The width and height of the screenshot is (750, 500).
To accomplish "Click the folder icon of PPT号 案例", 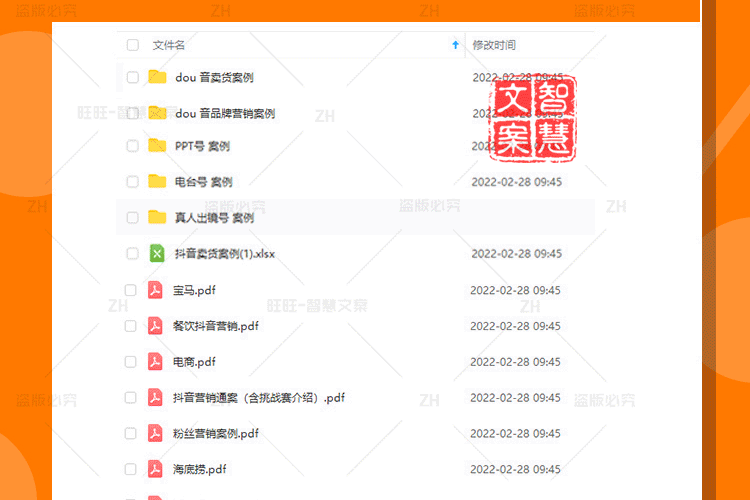I will click(157, 145).
